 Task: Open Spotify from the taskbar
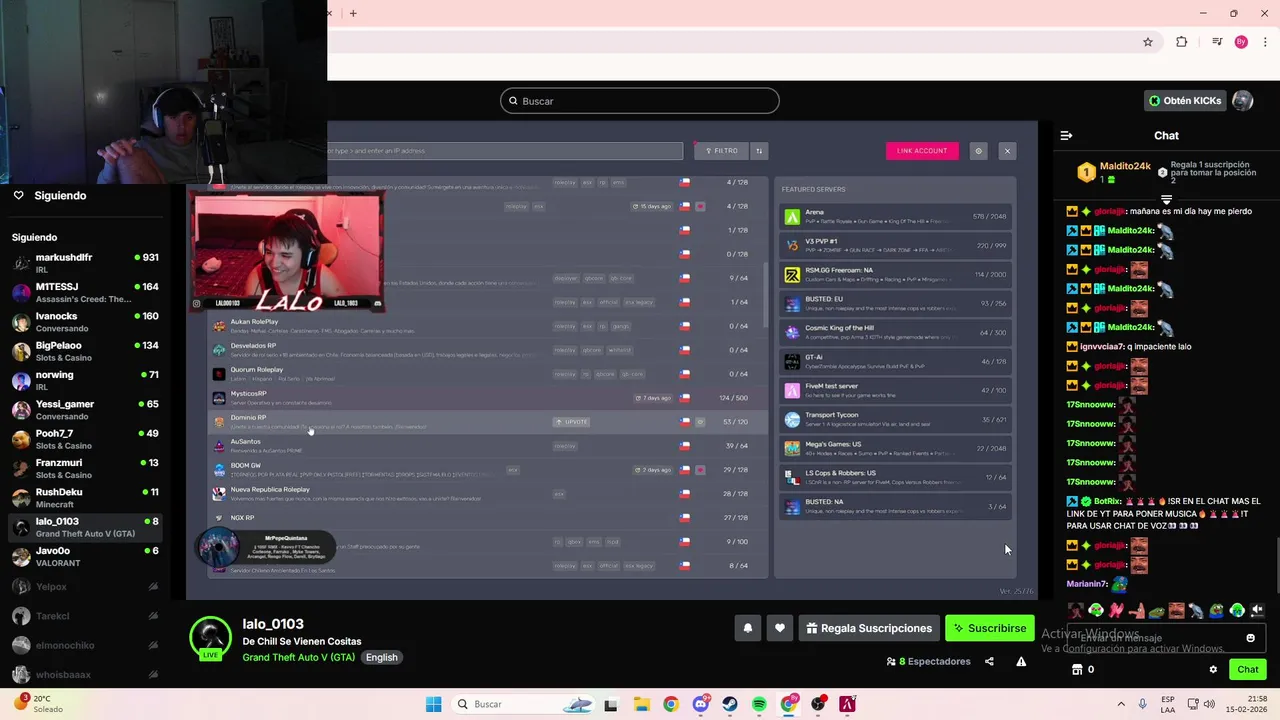point(759,704)
